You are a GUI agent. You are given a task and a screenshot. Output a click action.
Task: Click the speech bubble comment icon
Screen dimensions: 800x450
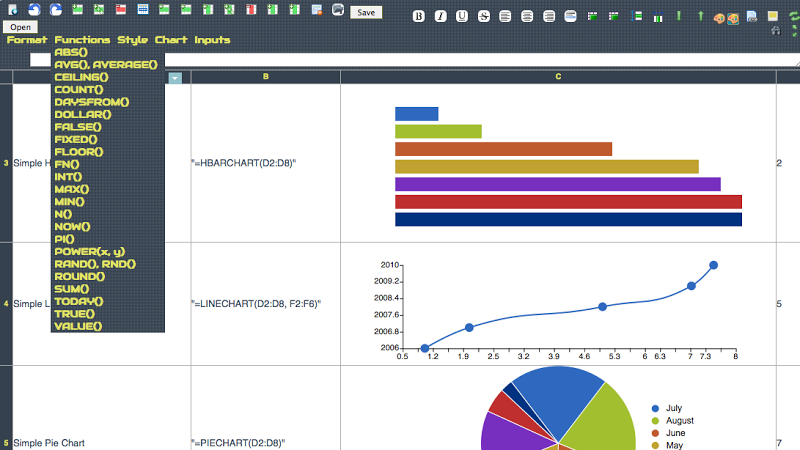338,9
